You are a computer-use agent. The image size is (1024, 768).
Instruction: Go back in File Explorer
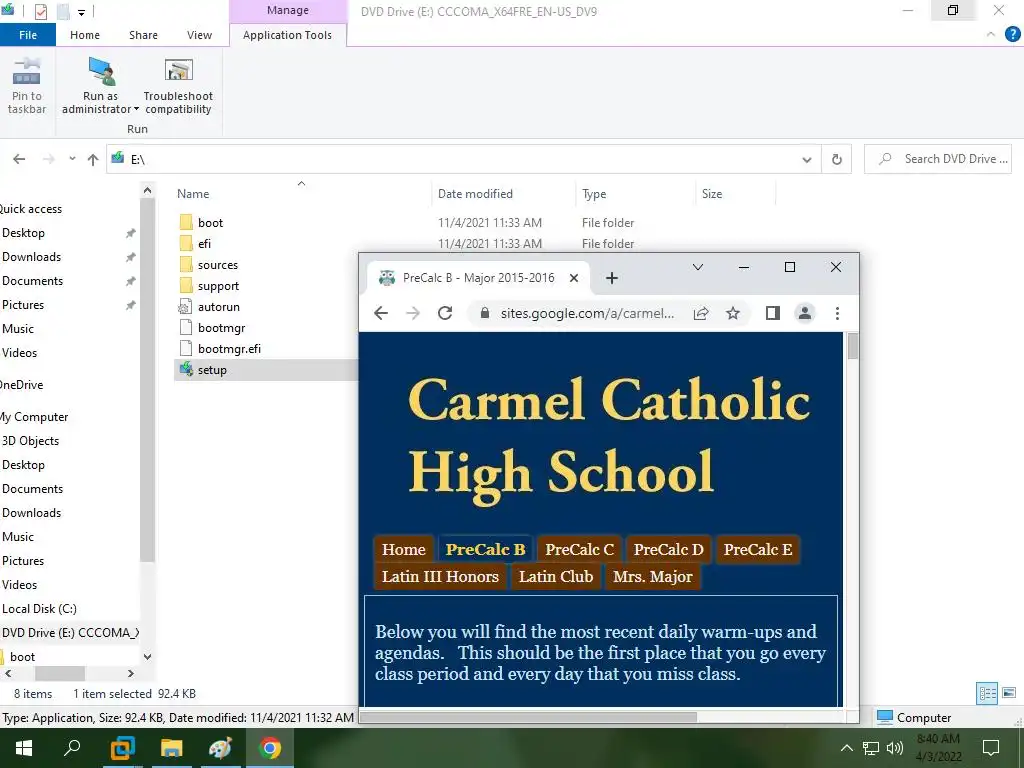coord(19,159)
